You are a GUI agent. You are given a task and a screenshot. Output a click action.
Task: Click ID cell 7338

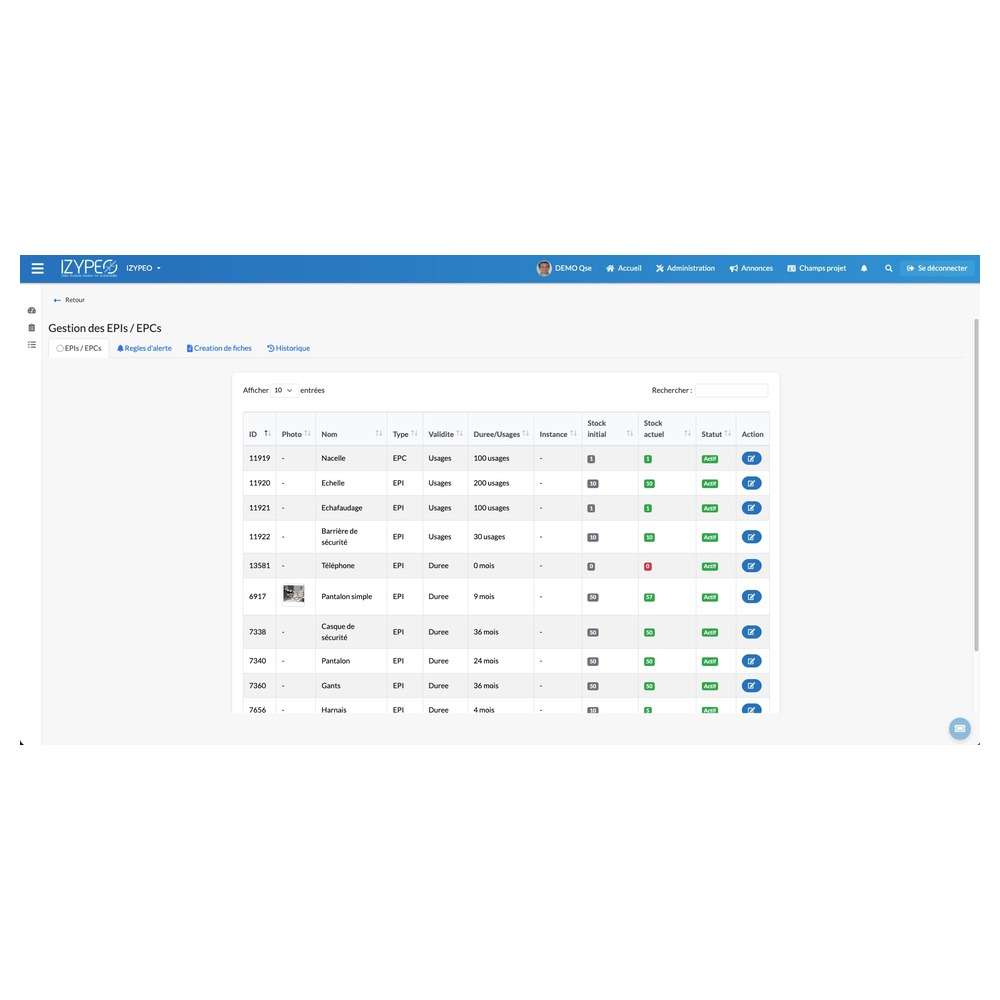258,632
